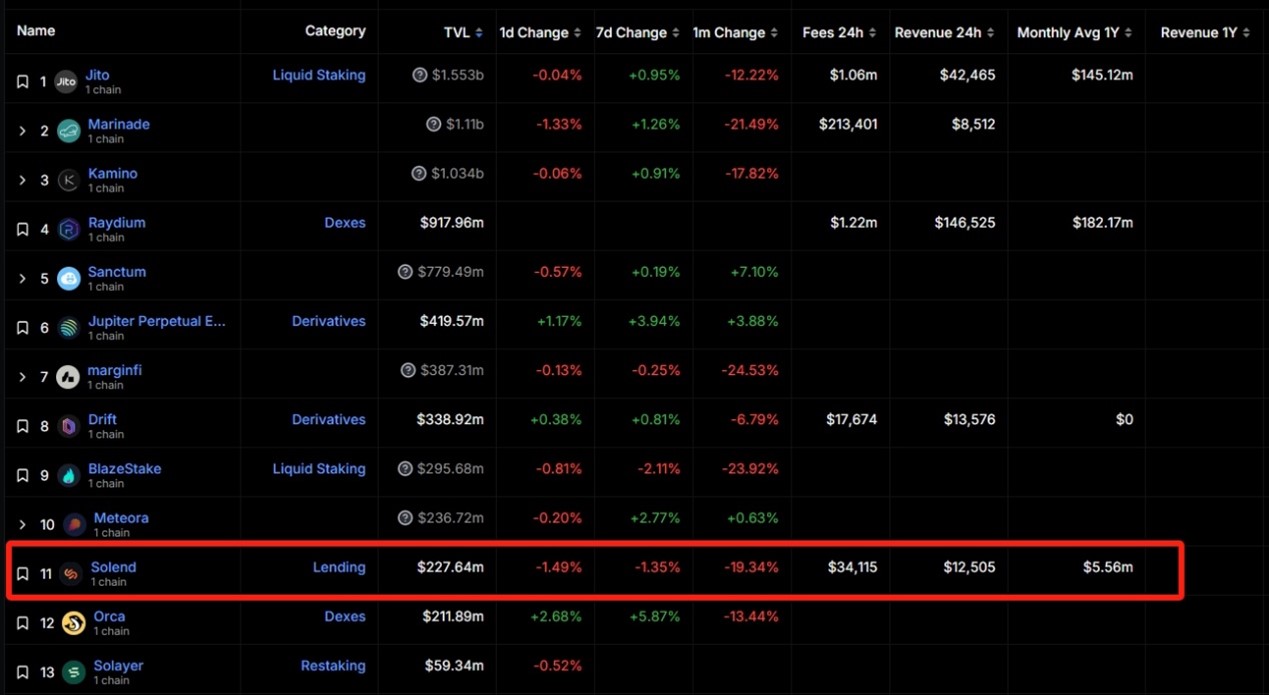Open the Jupiter Perpetual E... protocol link

coord(157,321)
